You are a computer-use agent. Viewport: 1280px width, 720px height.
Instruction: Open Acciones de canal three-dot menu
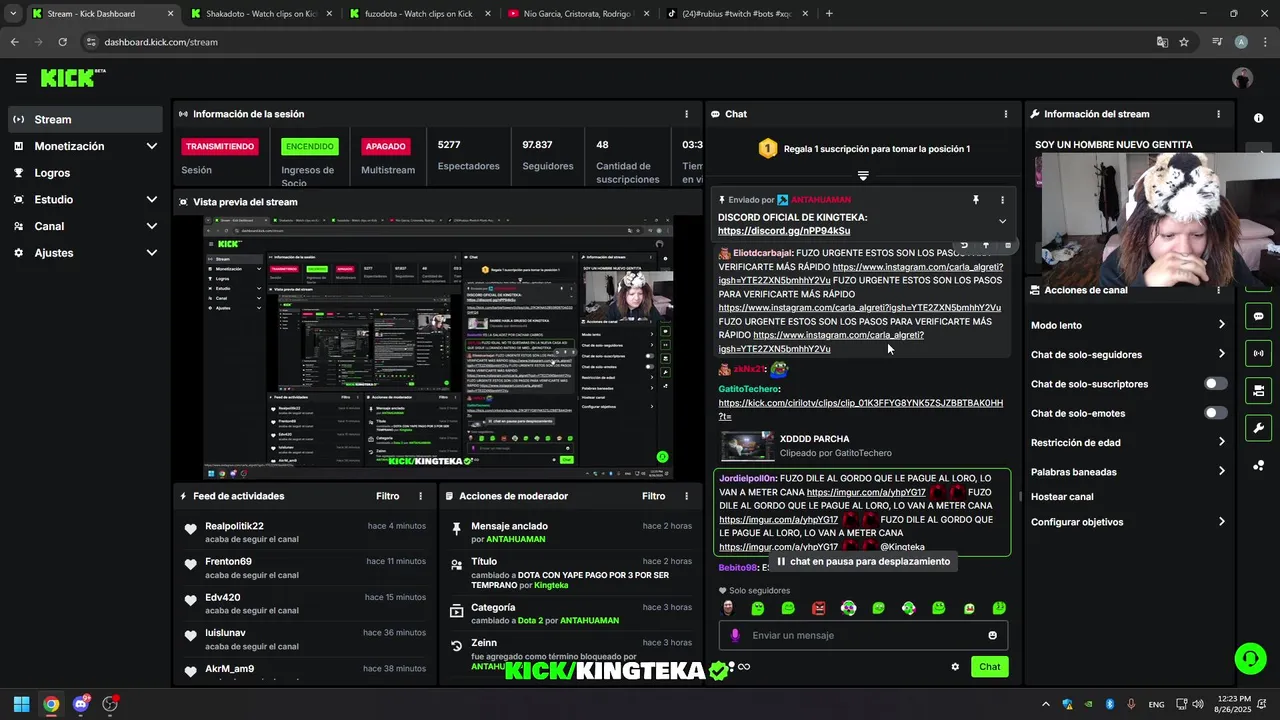click(1218, 290)
